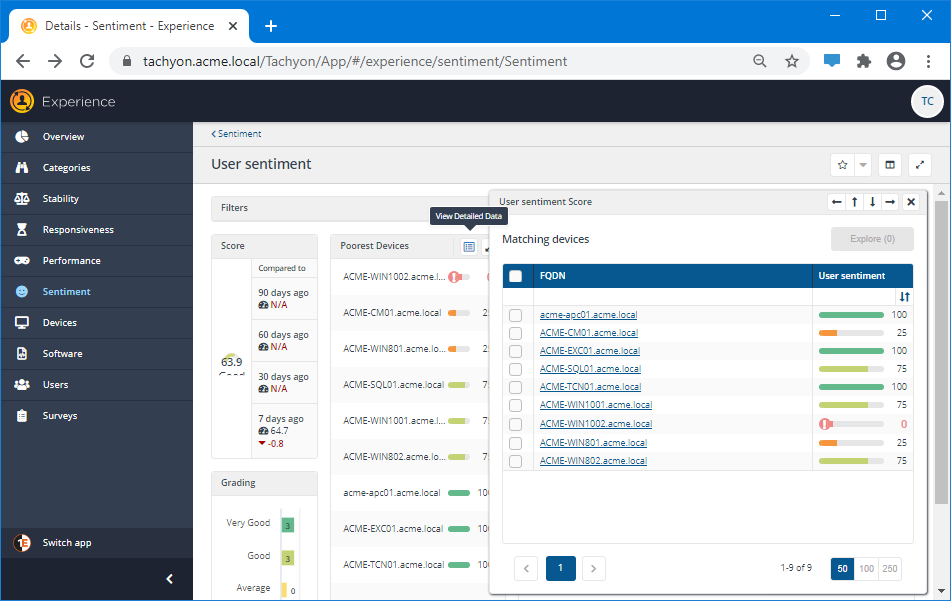
Task: Click View Detailed Data table icon
Action: point(469,246)
